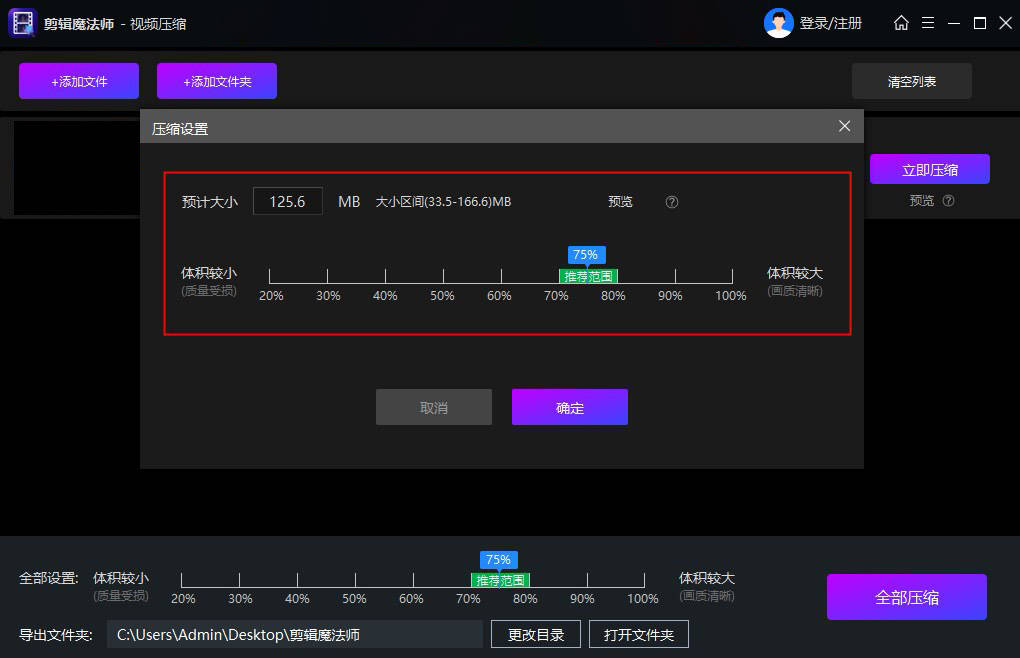Click the 更改目录 button

535,635
